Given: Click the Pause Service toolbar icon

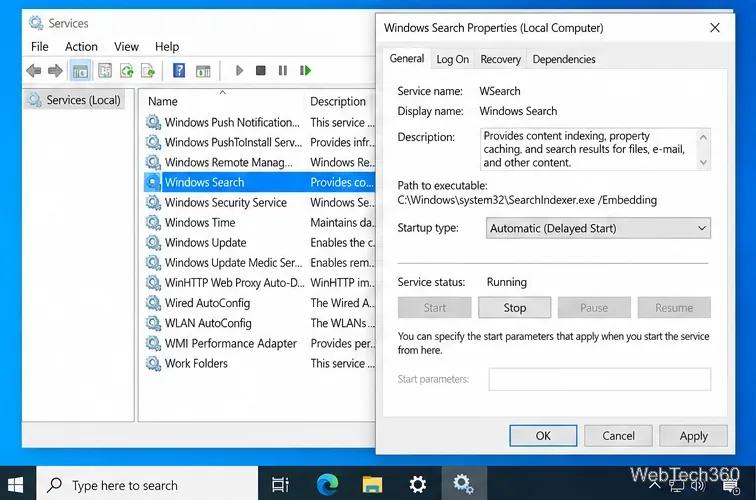Looking at the screenshot, I should pos(283,71).
